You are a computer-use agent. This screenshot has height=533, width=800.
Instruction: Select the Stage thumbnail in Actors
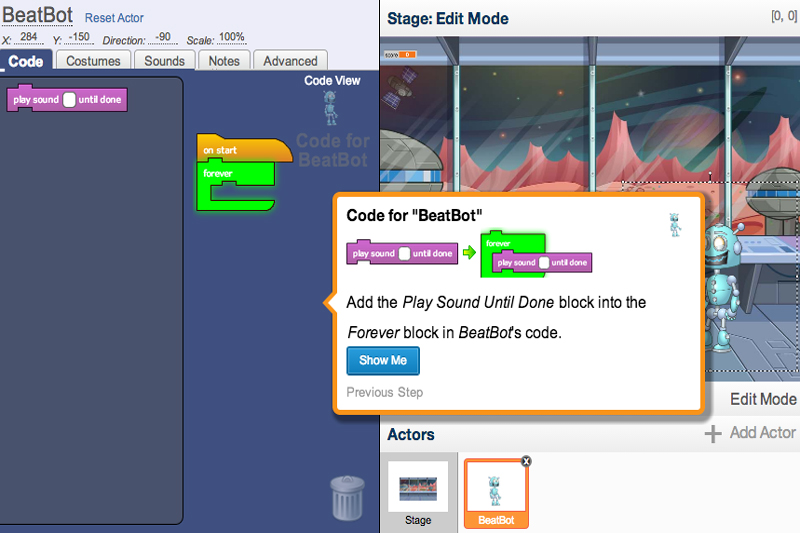pyautogui.click(x=418, y=489)
